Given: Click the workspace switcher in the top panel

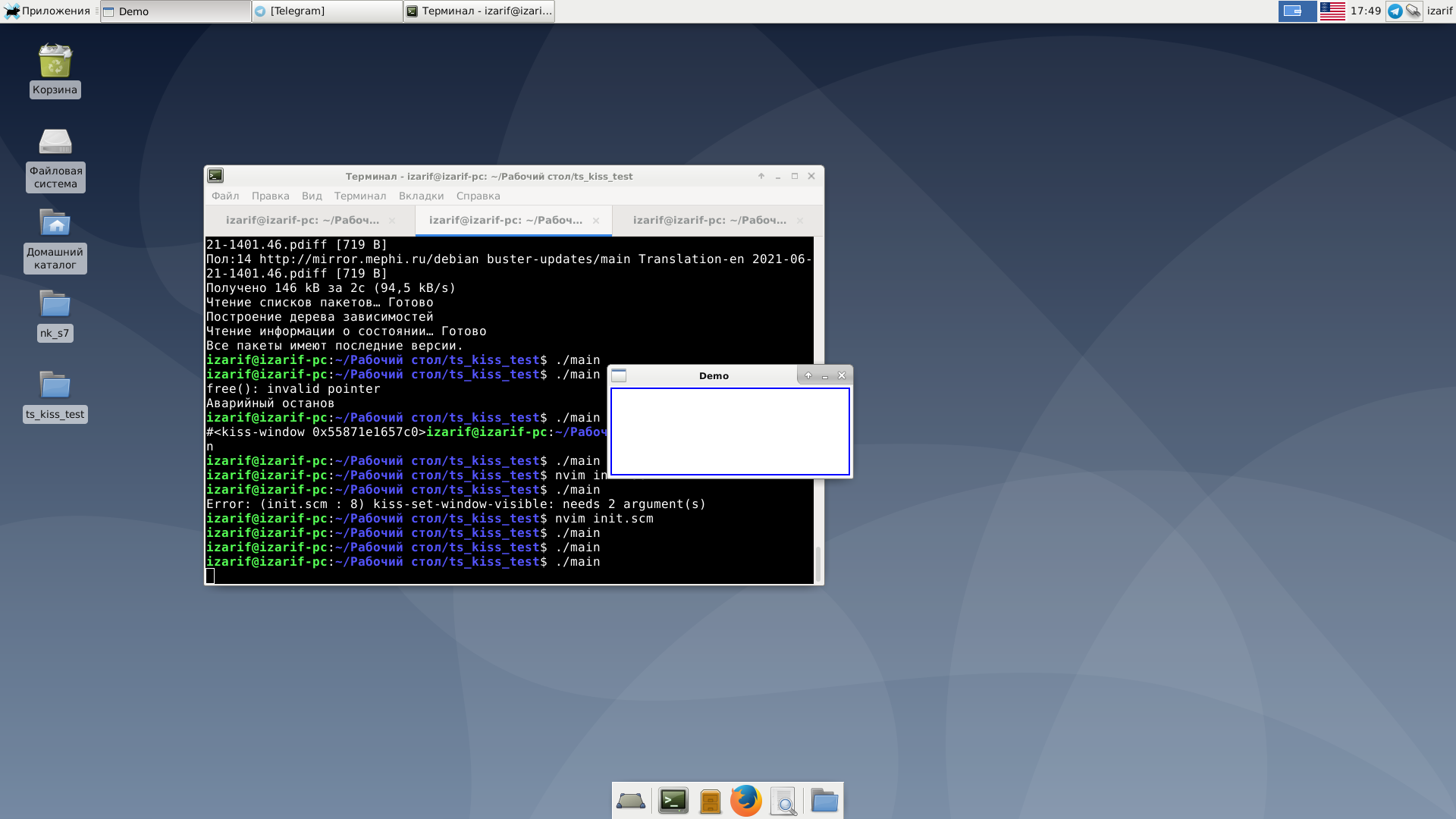Looking at the screenshot, I should [x=1298, y=11].
